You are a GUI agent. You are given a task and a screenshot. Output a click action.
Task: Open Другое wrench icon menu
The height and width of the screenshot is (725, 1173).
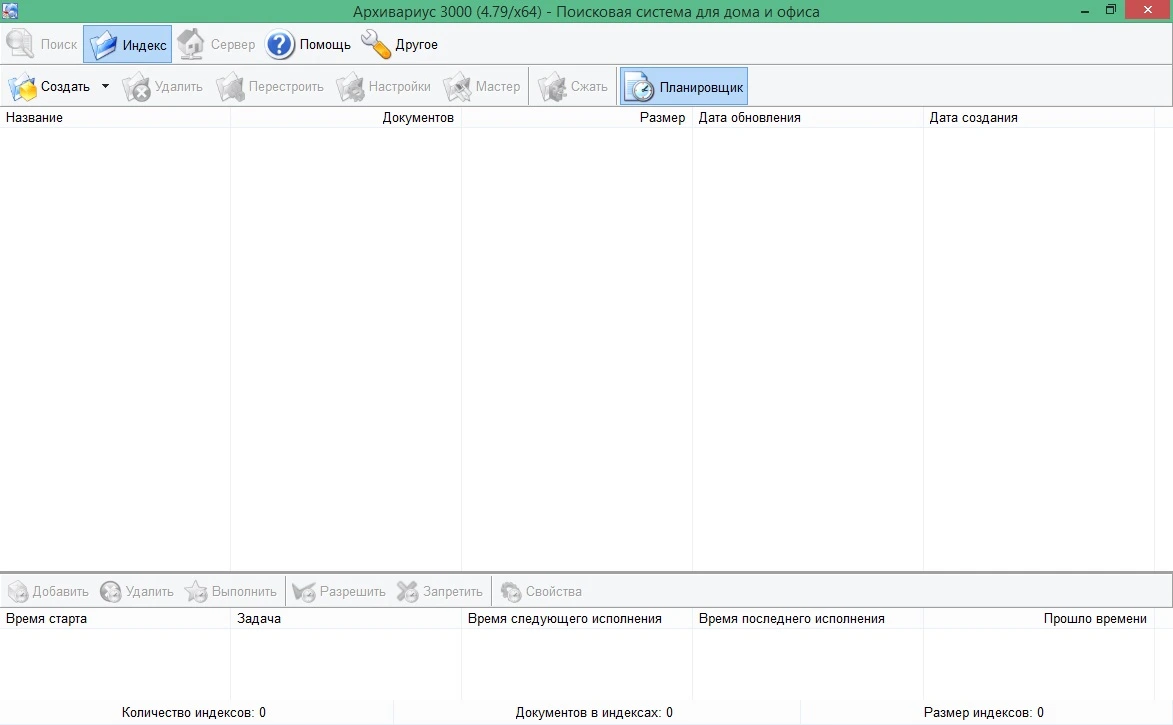(376, 44)
